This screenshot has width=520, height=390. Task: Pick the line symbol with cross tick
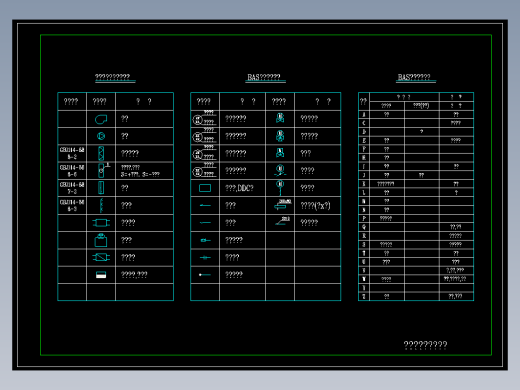tap(205, 257)
